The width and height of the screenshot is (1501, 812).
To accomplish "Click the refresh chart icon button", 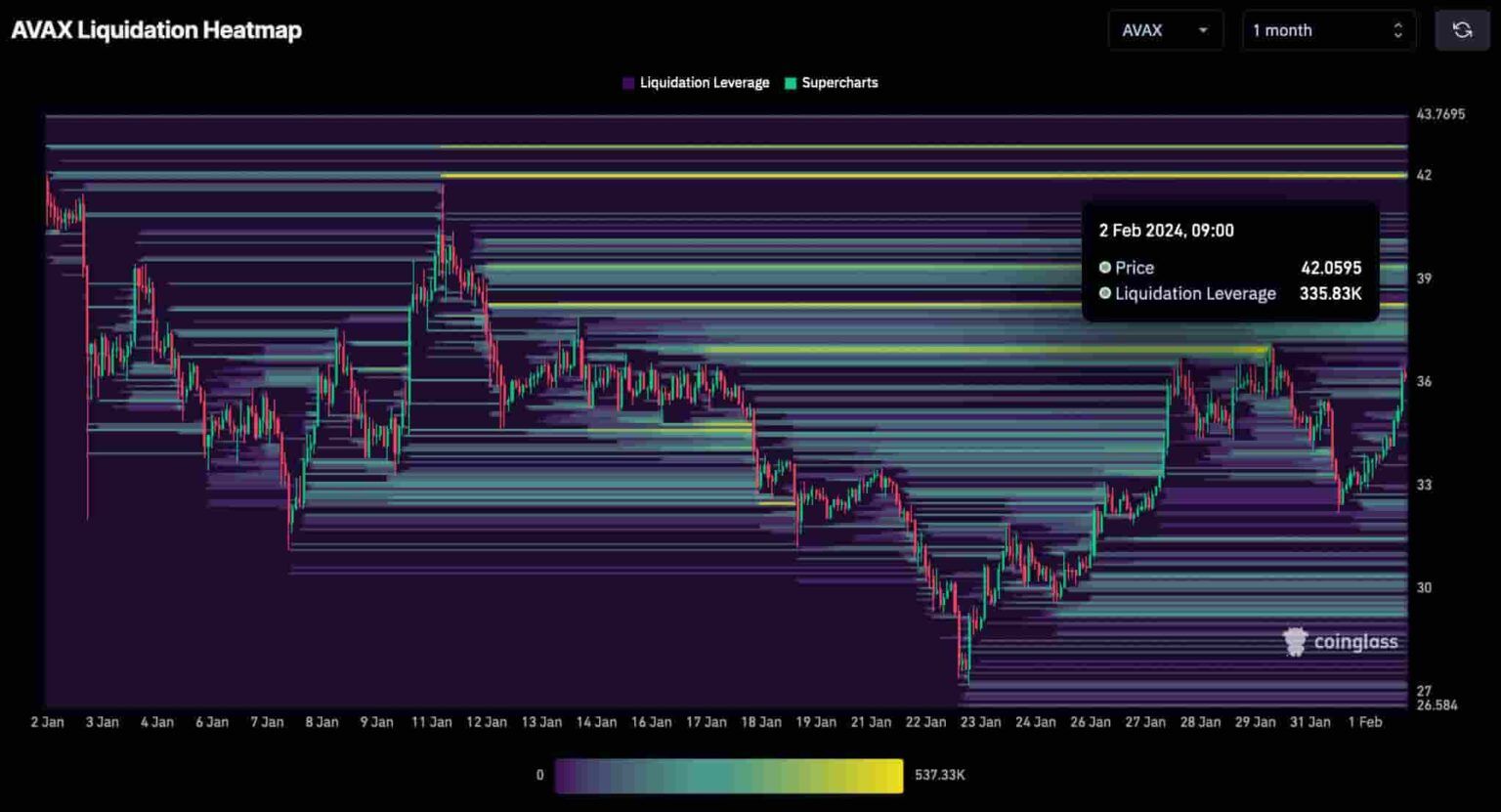I will [1461, 30].
